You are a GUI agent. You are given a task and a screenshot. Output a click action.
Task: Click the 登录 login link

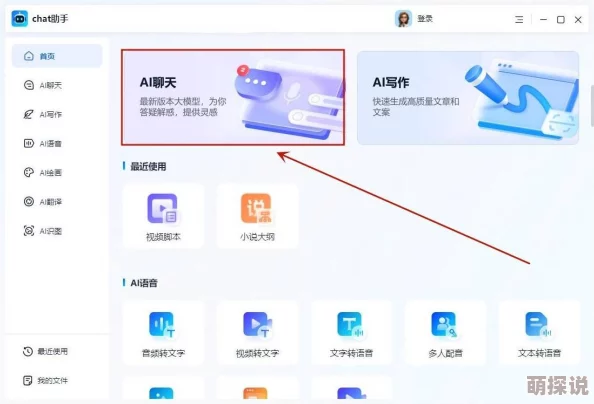[425, 19]
